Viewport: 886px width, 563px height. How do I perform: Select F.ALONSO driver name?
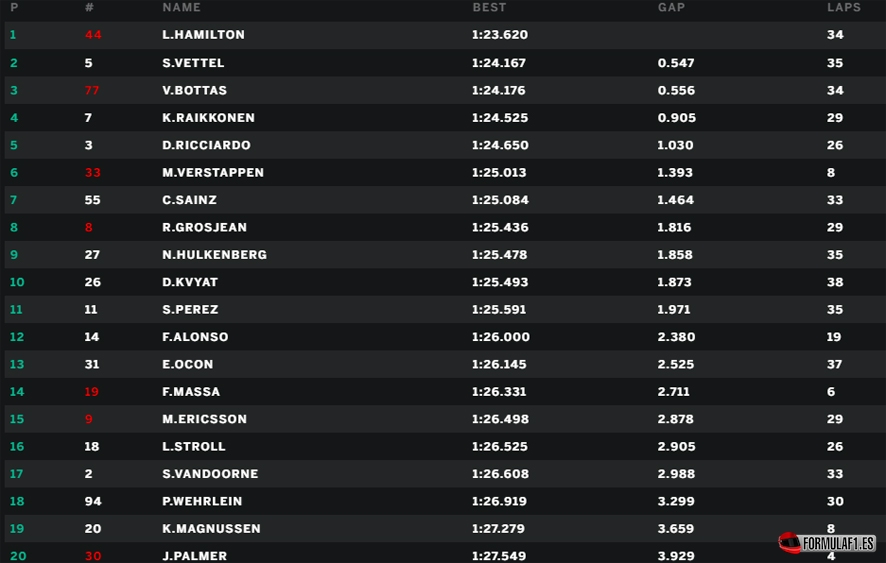(x=196, y=337)
